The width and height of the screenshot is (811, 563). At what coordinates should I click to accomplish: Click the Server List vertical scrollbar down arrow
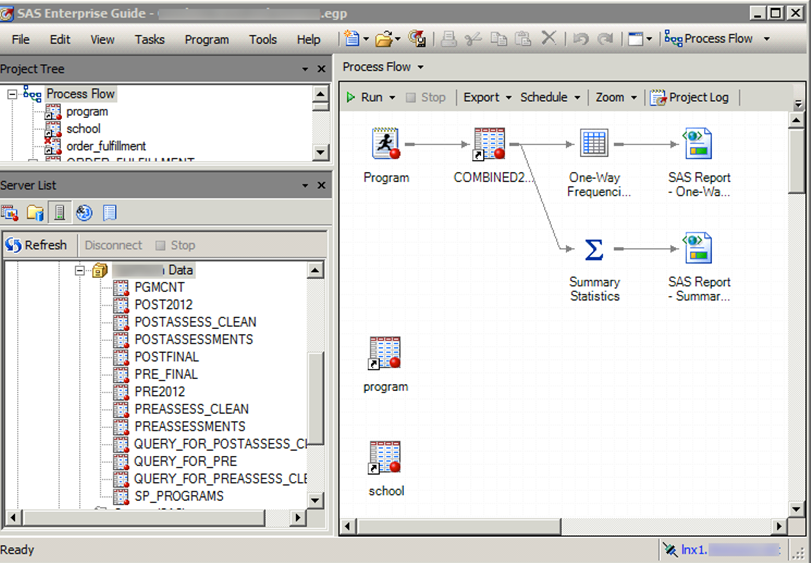pos(316,500)
